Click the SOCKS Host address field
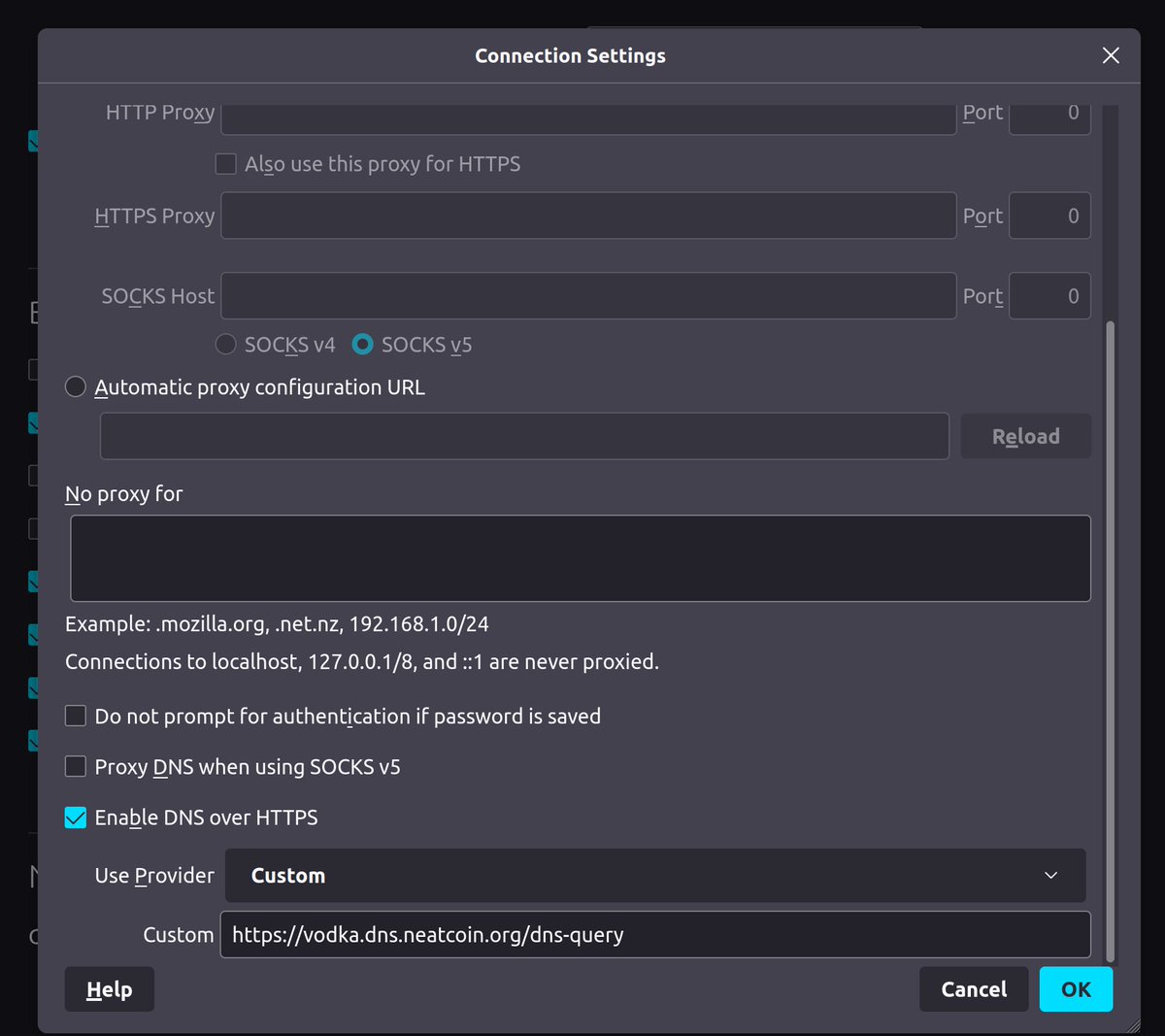 588,296
